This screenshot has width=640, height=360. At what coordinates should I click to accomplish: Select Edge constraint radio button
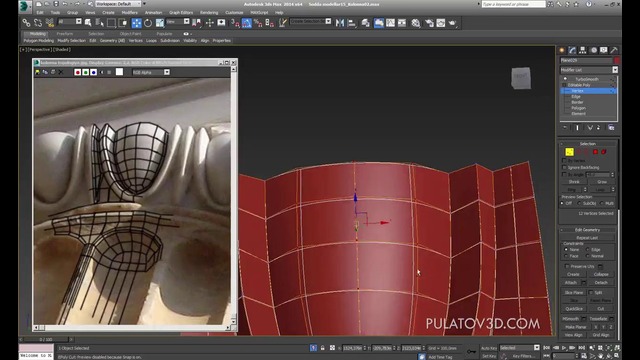[588, 249]
